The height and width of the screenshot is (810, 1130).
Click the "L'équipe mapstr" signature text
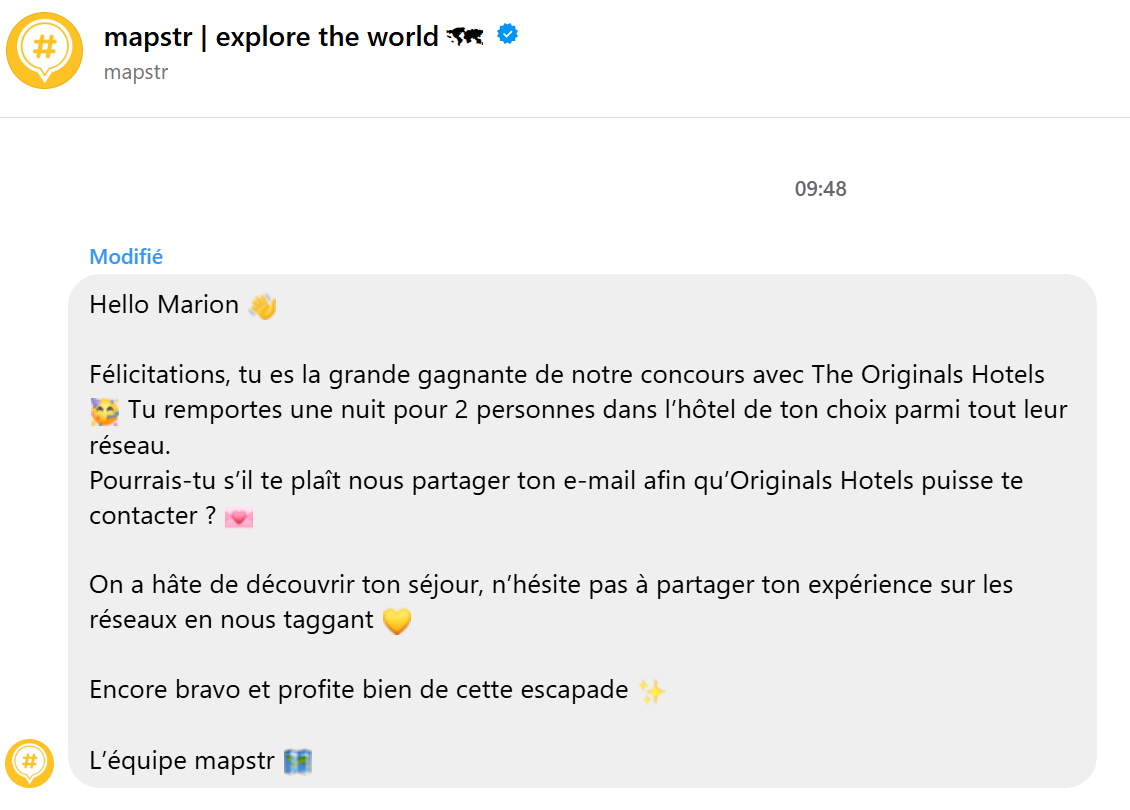pos(181,761)
